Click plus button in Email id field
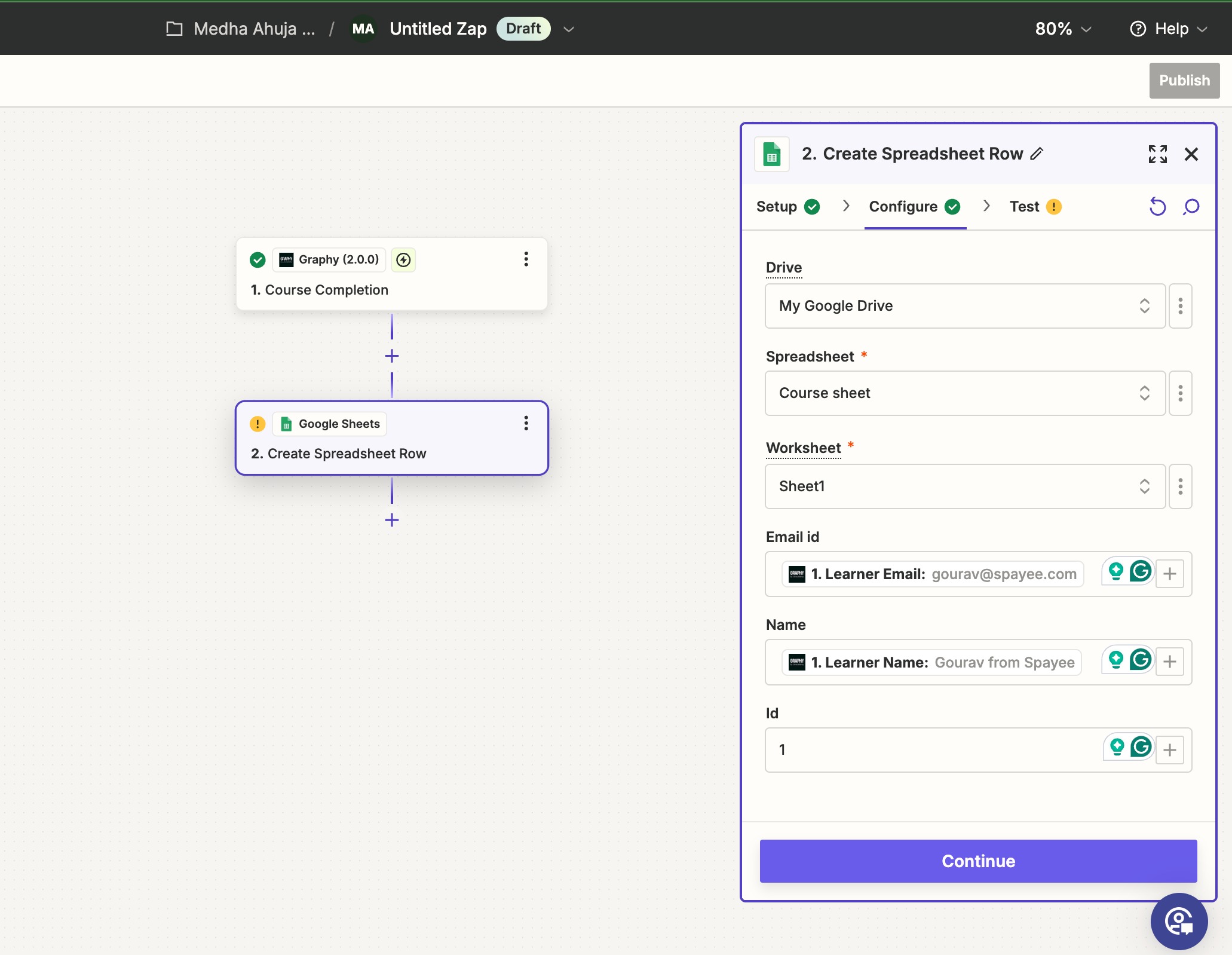This screenshot has height=955, width=1232. pos(1169,574)
